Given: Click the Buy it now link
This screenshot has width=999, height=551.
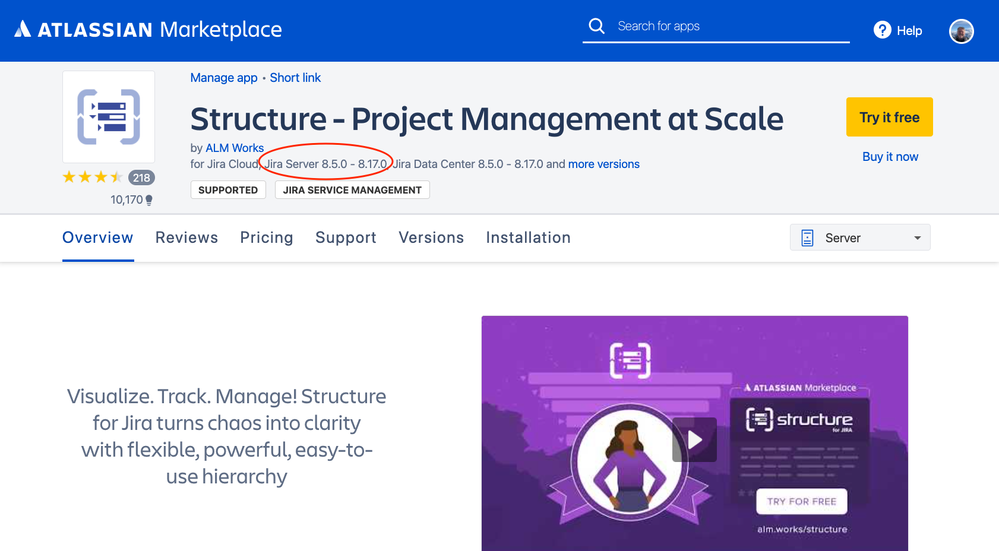Looking at the screenshot, I should 890,157.
